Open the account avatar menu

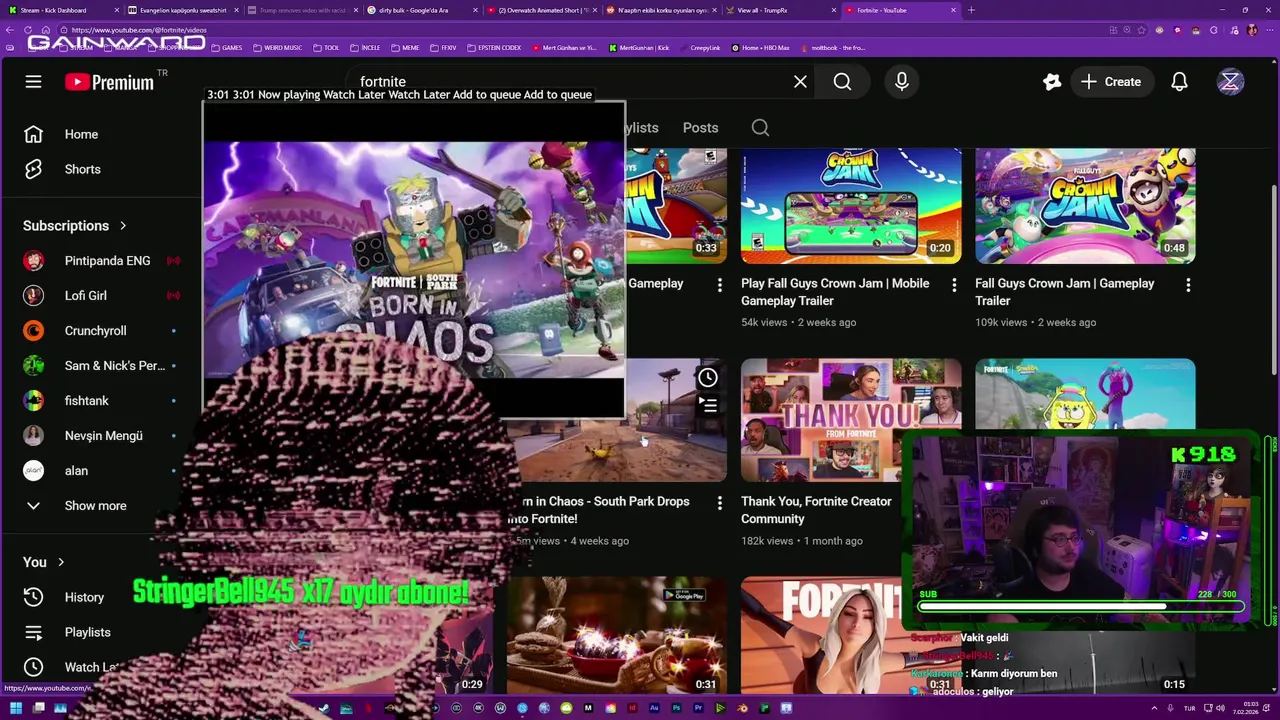point(1230,82)
